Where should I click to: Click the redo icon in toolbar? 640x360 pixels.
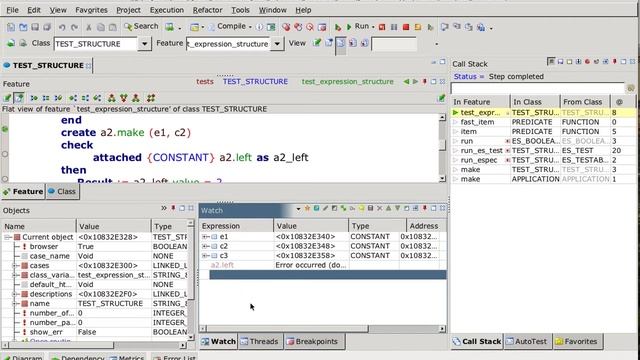click(x=74, y=27)
